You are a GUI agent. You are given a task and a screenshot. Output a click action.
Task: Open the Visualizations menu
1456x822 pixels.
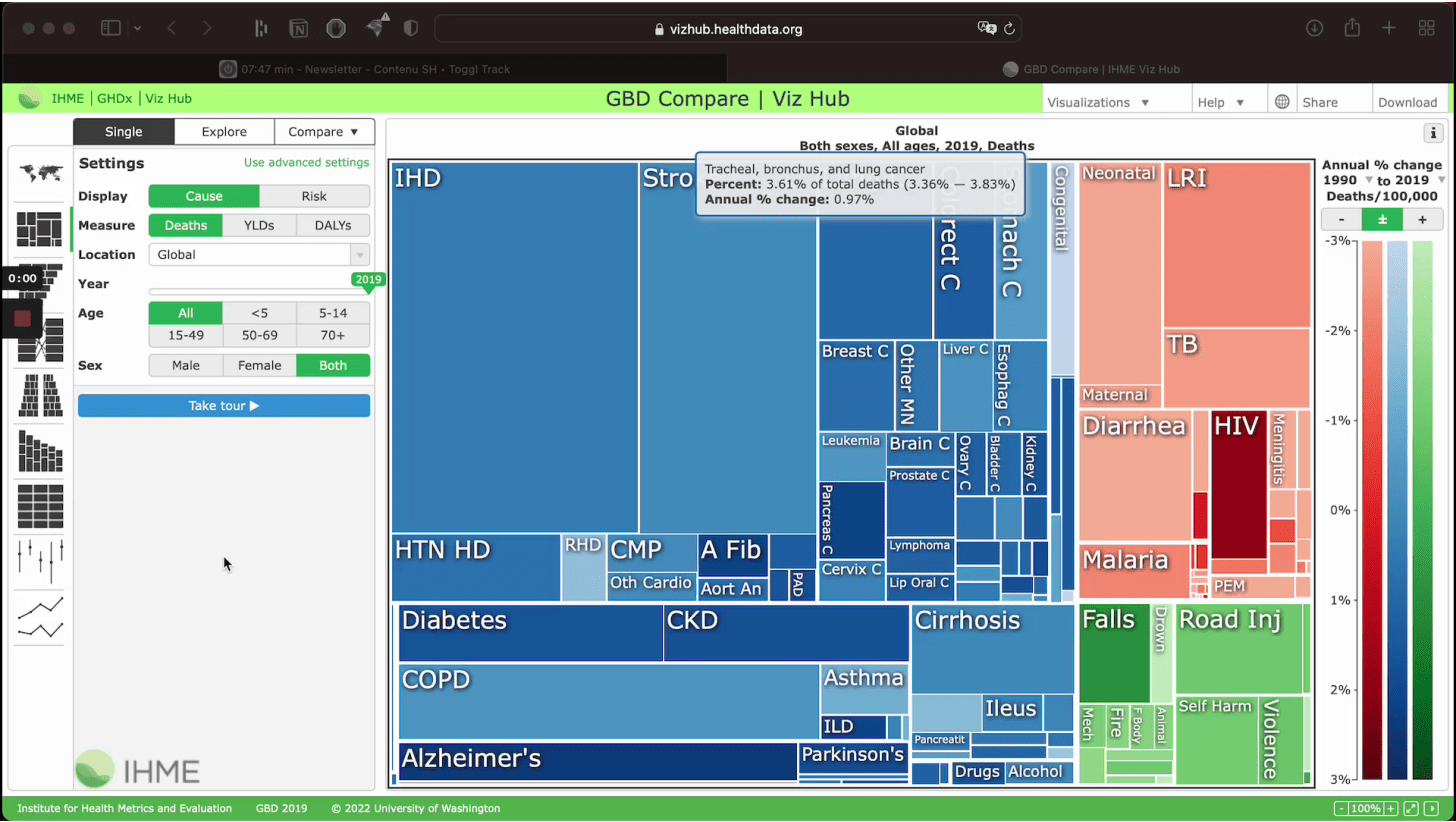(x=1098, y=102)
